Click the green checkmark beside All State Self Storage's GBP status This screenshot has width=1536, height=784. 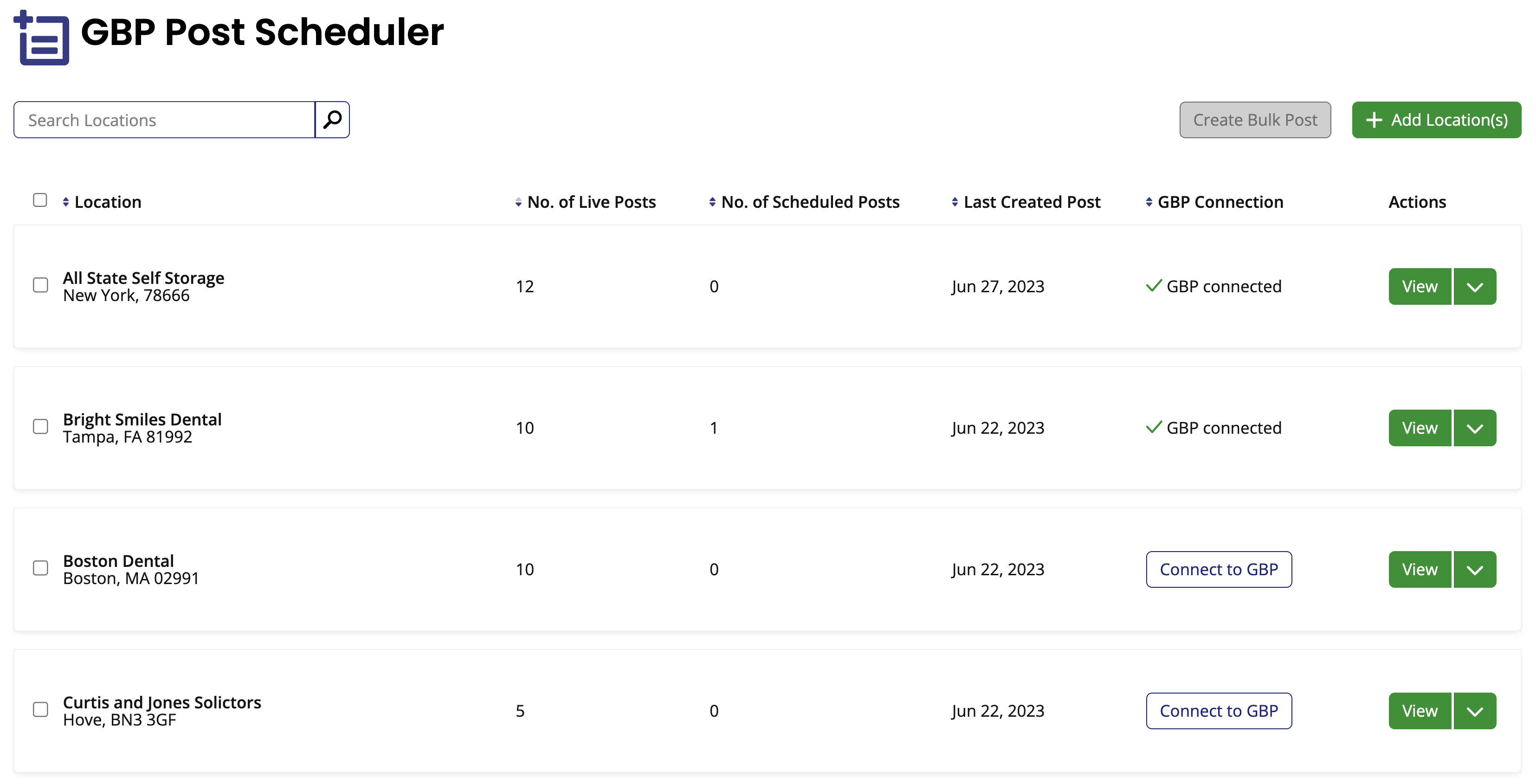pos(1154,286)
